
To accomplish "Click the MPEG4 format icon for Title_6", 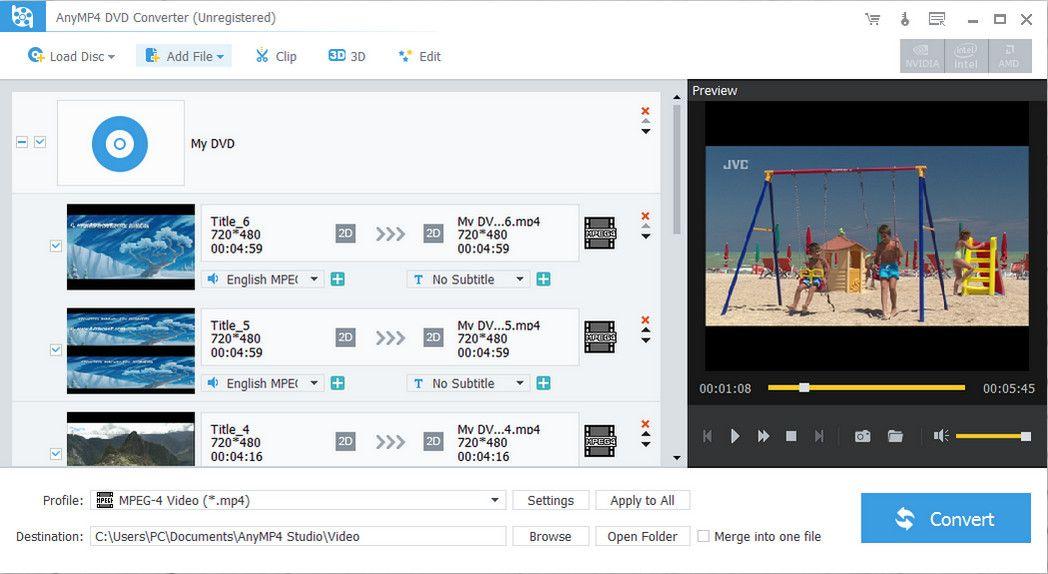I will click(600, 233).
